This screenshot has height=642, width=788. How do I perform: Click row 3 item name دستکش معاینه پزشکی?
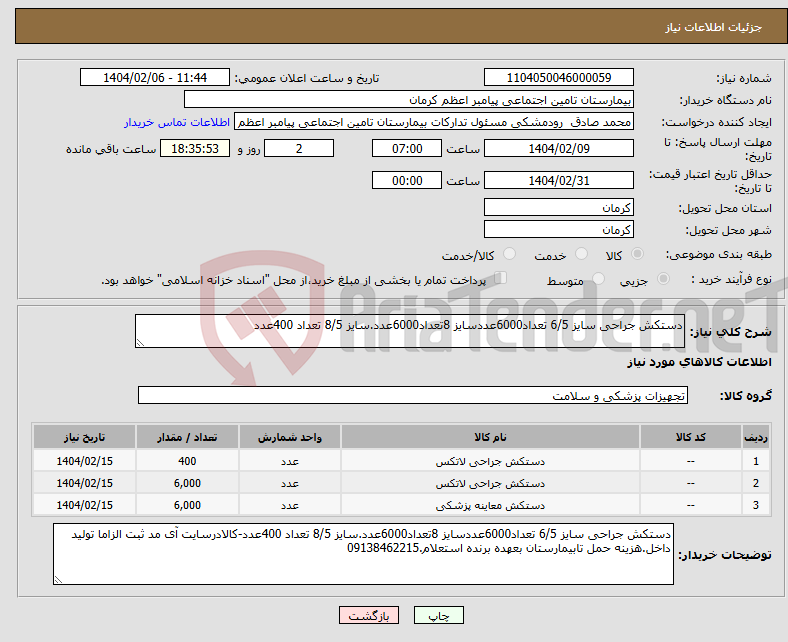click(490, 505)
